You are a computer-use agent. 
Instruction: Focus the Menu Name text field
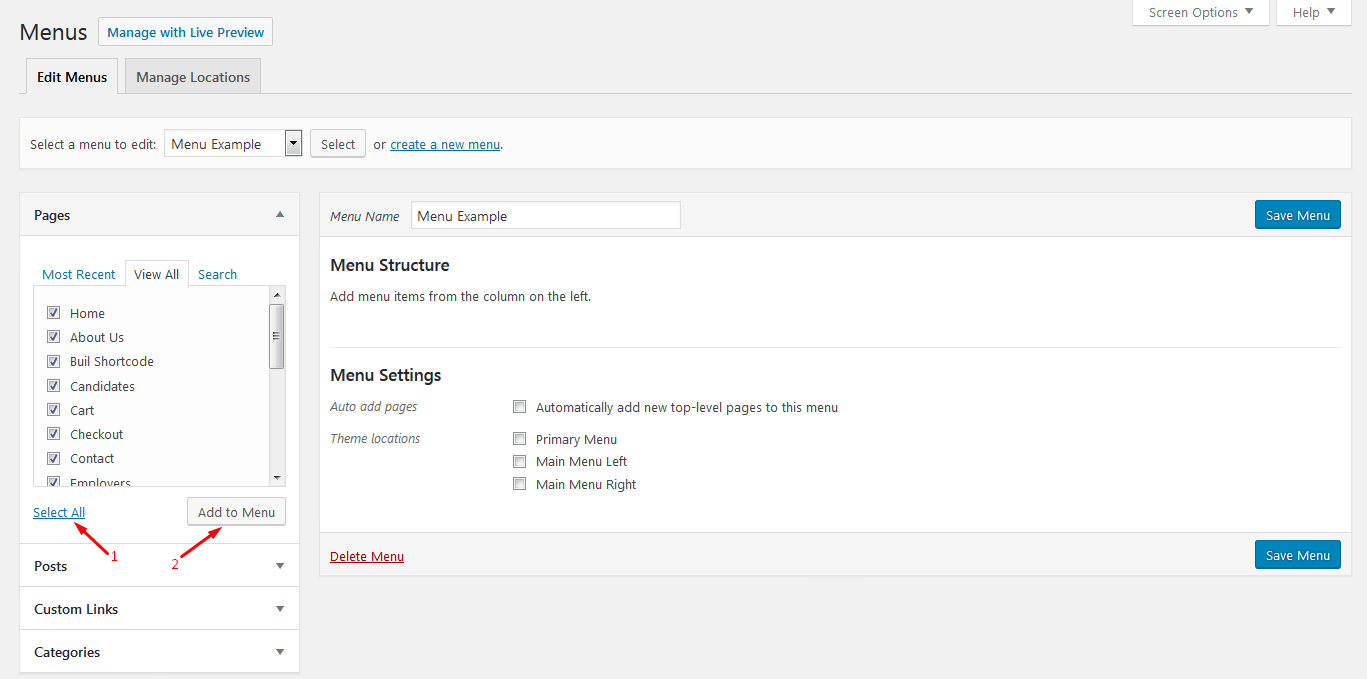coord(545,216)
